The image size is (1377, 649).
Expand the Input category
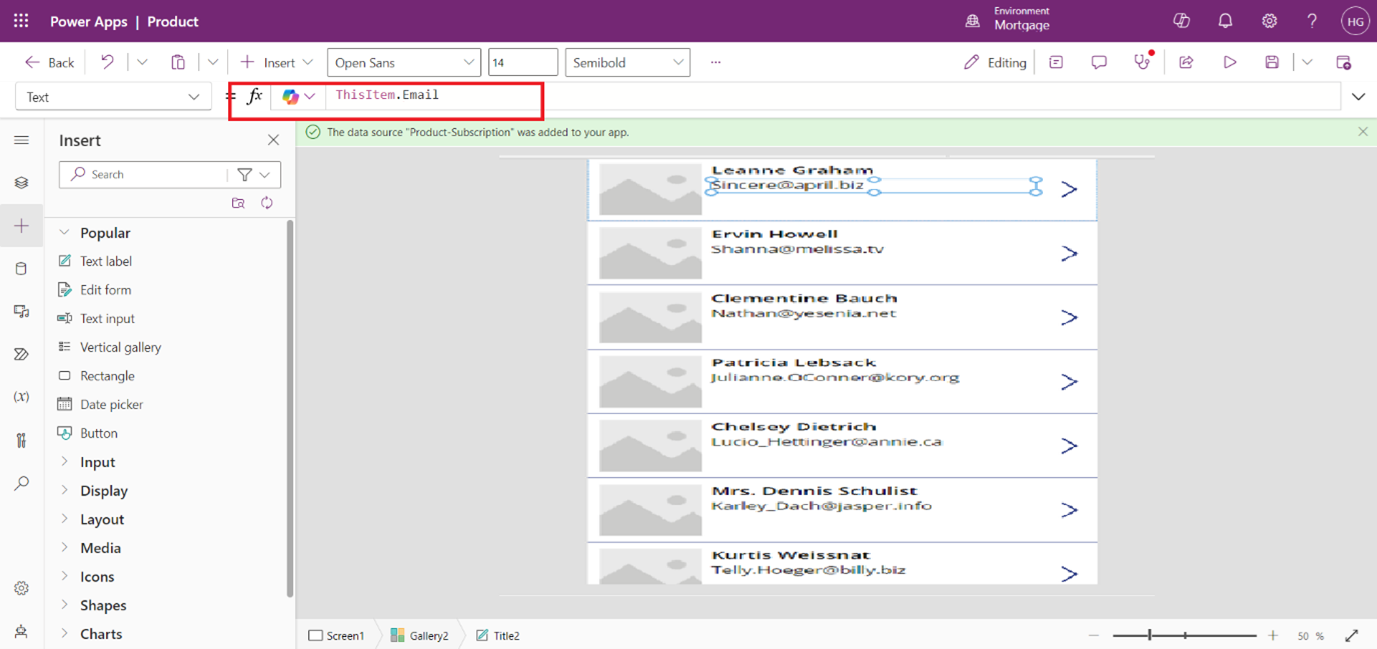coord(97,462)
